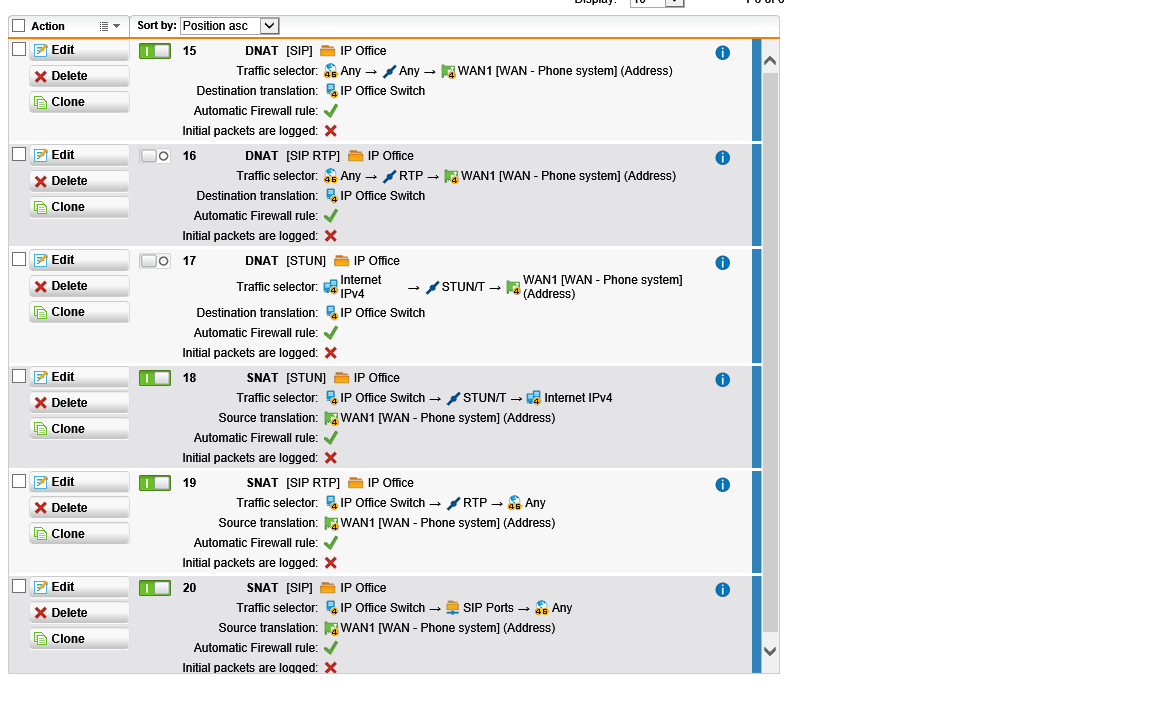The width and height of the screenshot is (1152, 720).
Task: Edit NAT rule 19
Action: (79, 482)
